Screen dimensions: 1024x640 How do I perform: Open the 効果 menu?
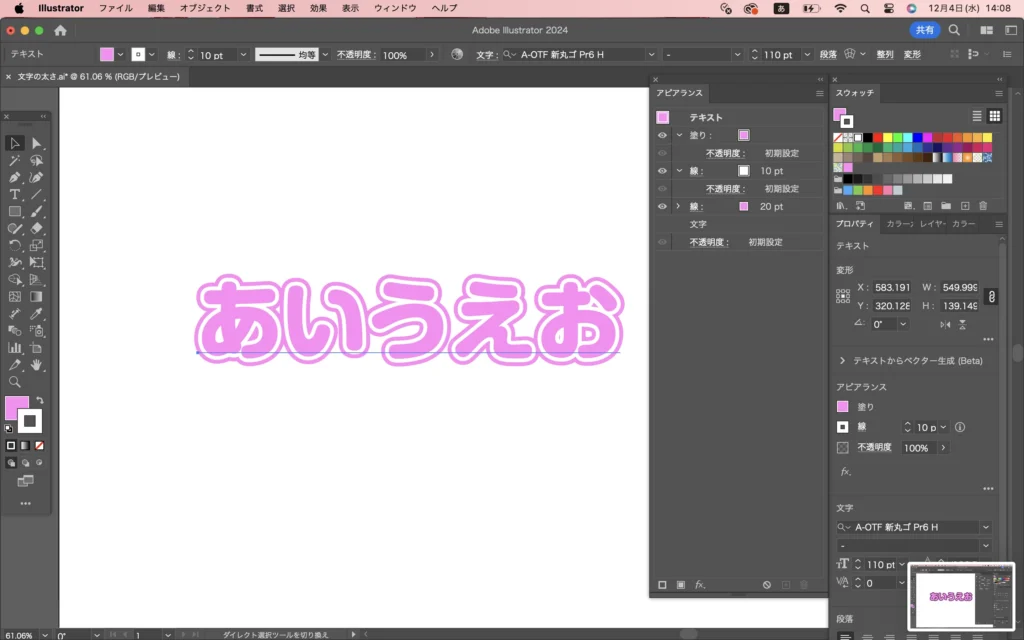tap(318, 8)
